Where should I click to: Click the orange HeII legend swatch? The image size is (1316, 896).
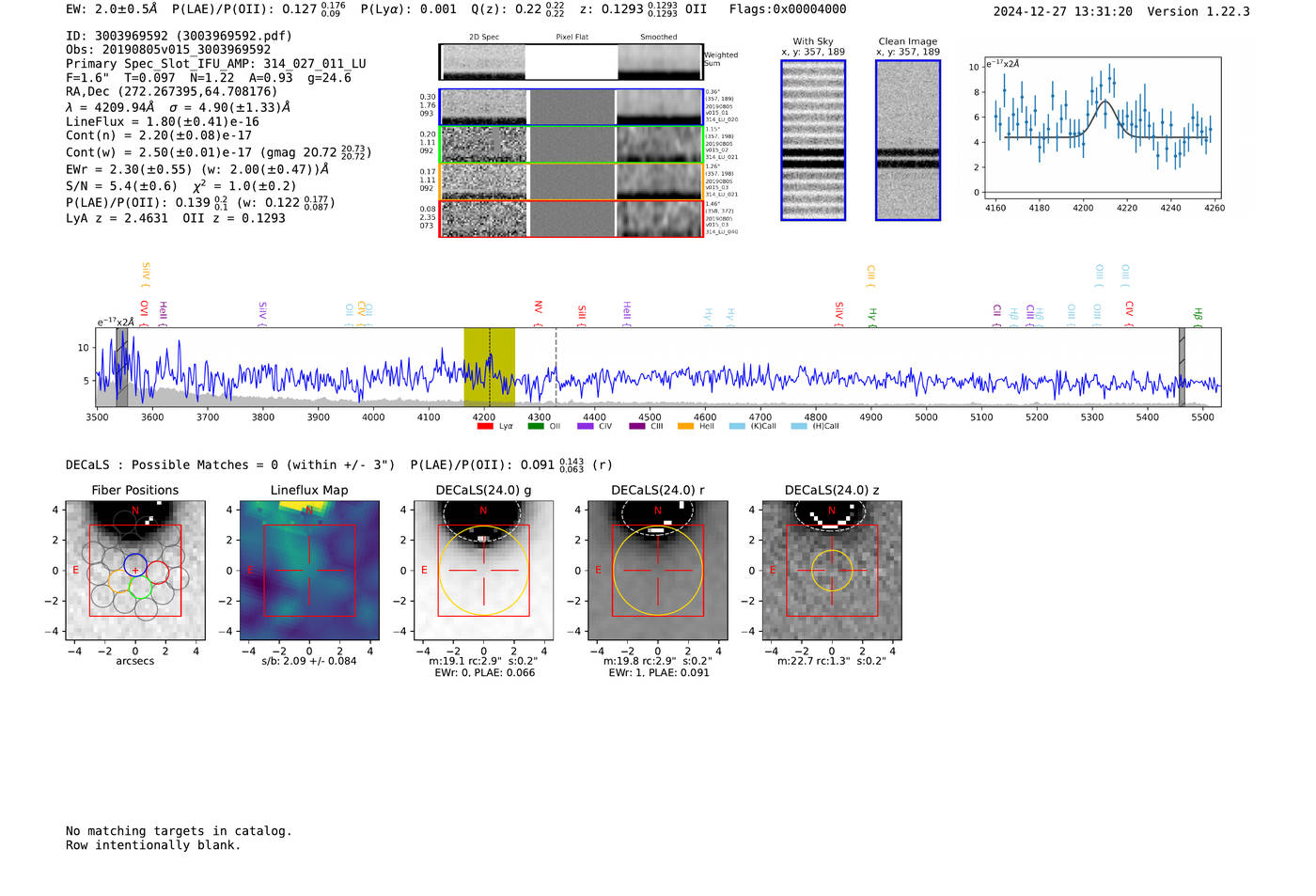coord(685,426)
